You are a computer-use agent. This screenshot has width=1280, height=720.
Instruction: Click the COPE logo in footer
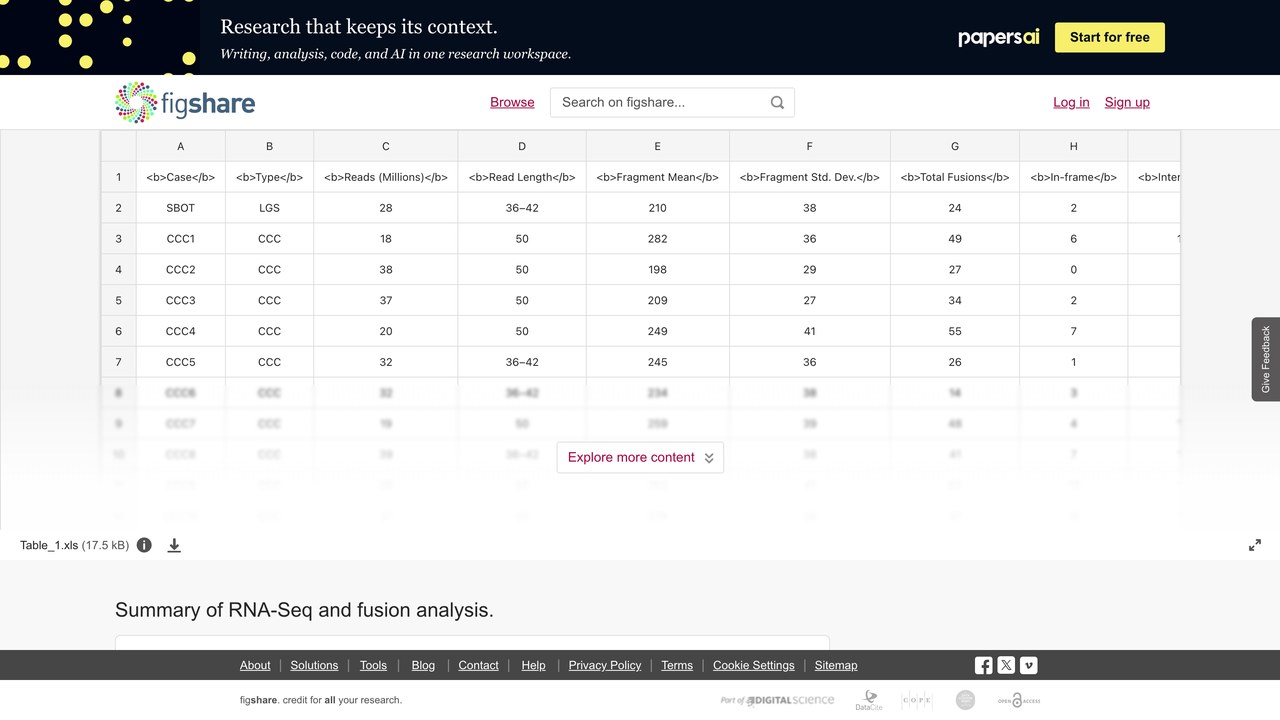[x=917, y=700]
